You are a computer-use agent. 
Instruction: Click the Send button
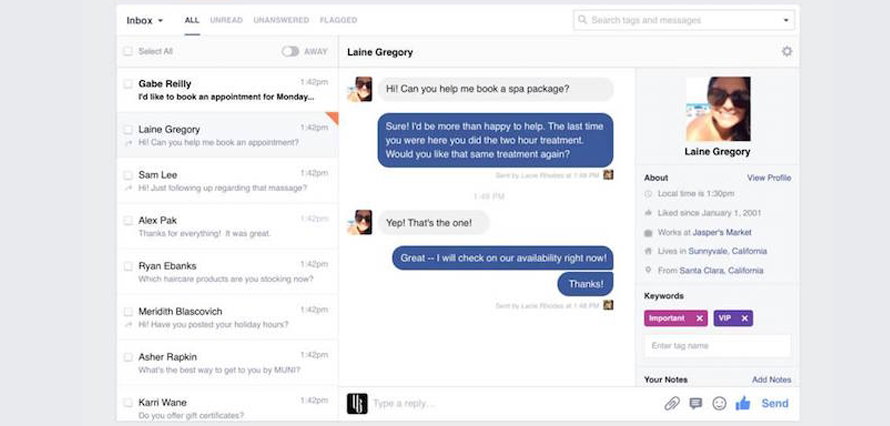pos(775,403)
